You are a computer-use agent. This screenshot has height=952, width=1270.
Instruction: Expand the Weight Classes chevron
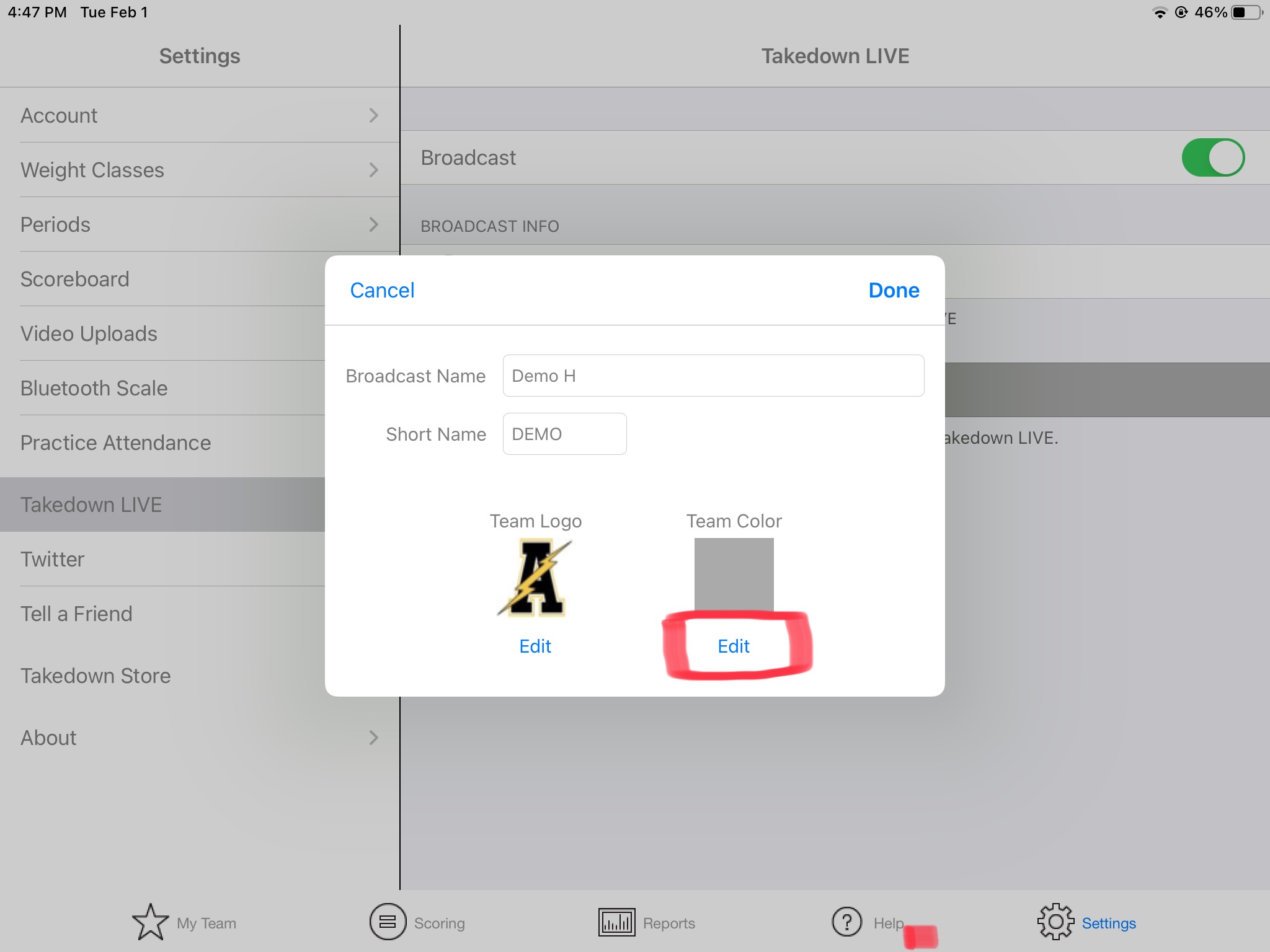point(373,170)
